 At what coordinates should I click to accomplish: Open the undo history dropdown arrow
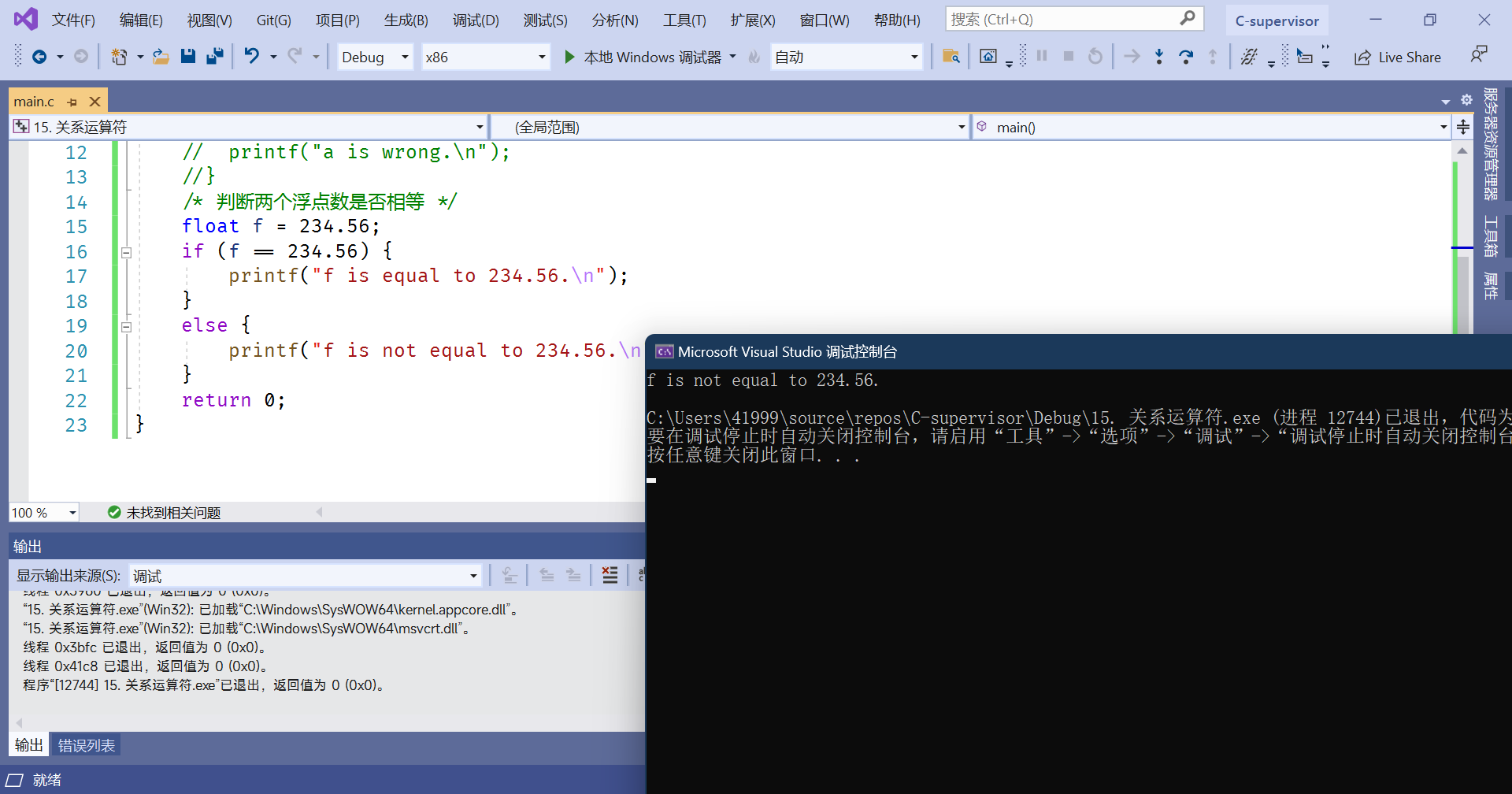click(273, 57)
